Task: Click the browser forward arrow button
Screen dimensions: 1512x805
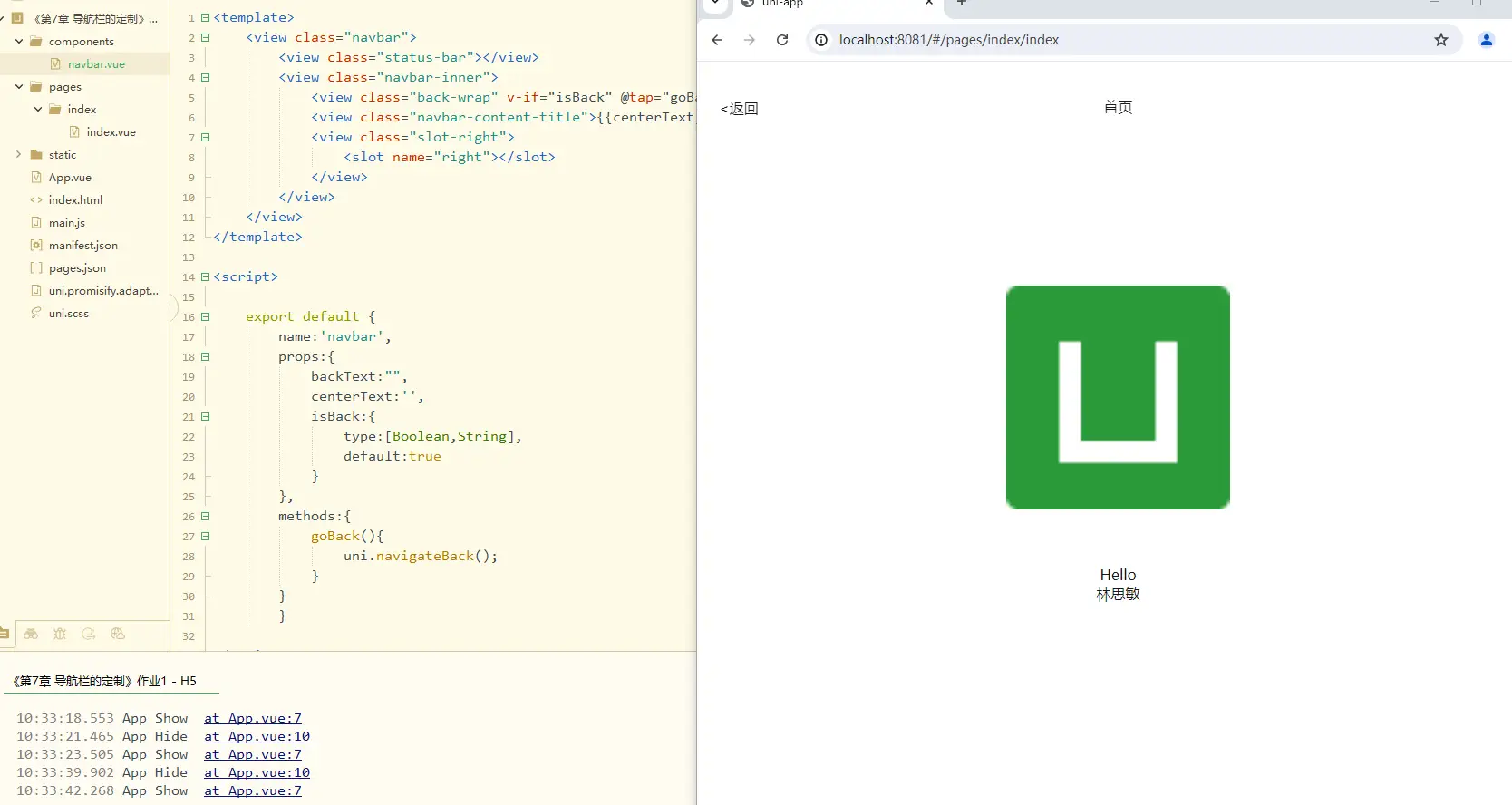Action: pos(750,40)
